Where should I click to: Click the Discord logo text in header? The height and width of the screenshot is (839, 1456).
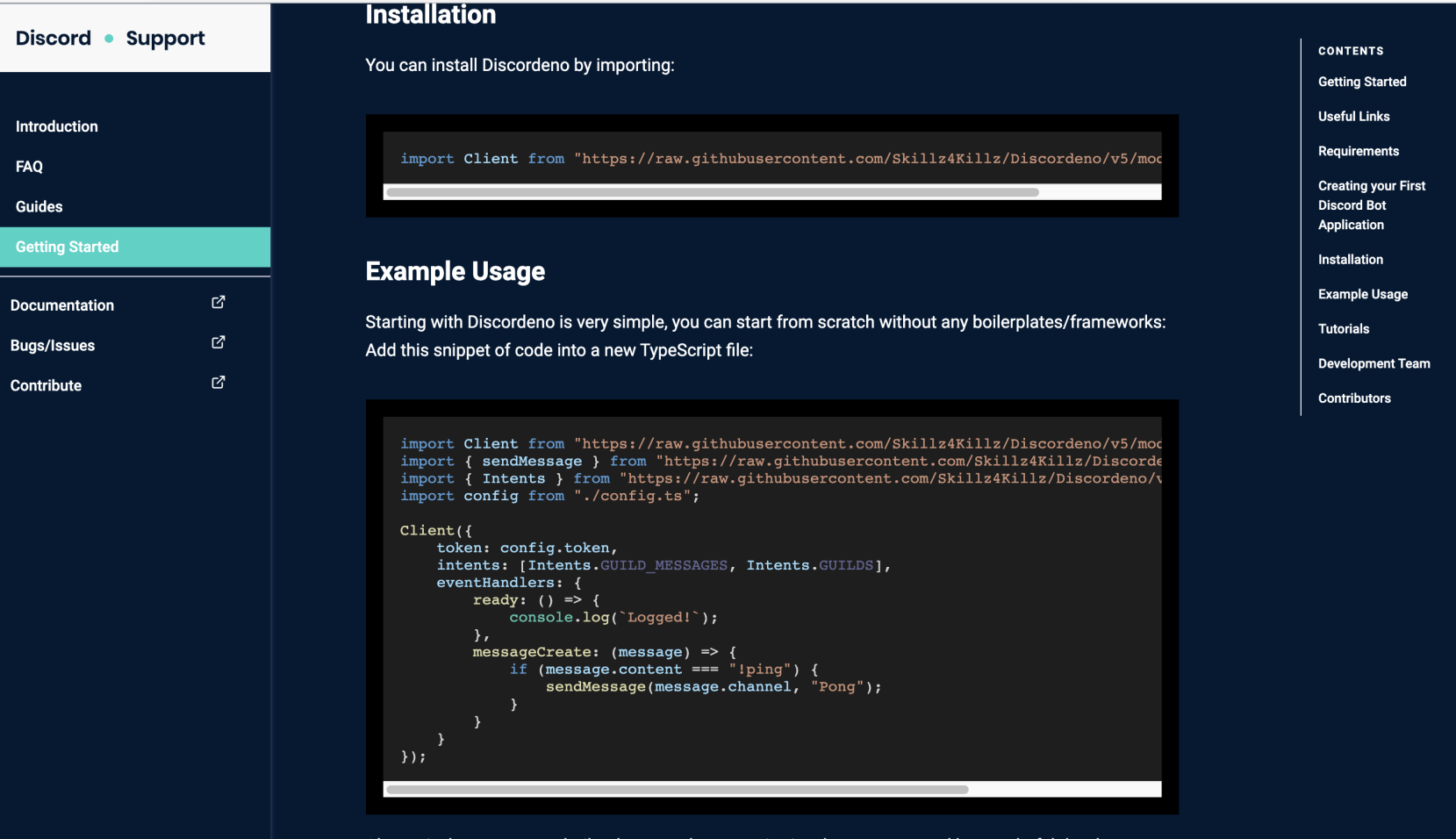54,38
